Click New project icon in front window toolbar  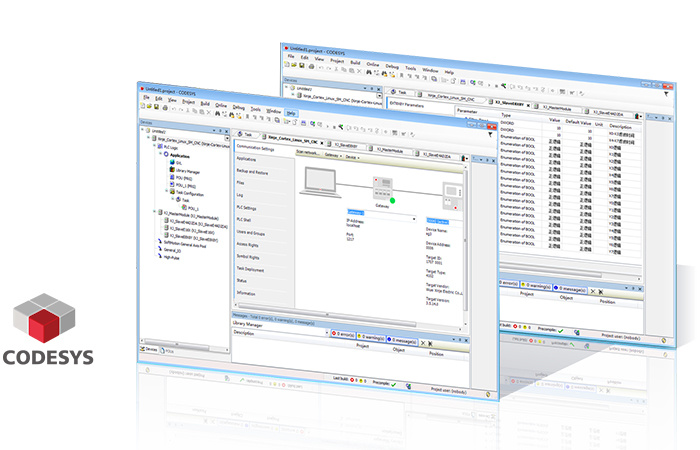tap(143, 106)
